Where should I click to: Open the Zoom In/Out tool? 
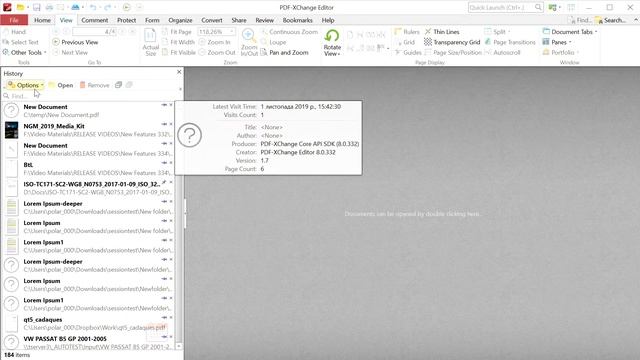point(249,42)
